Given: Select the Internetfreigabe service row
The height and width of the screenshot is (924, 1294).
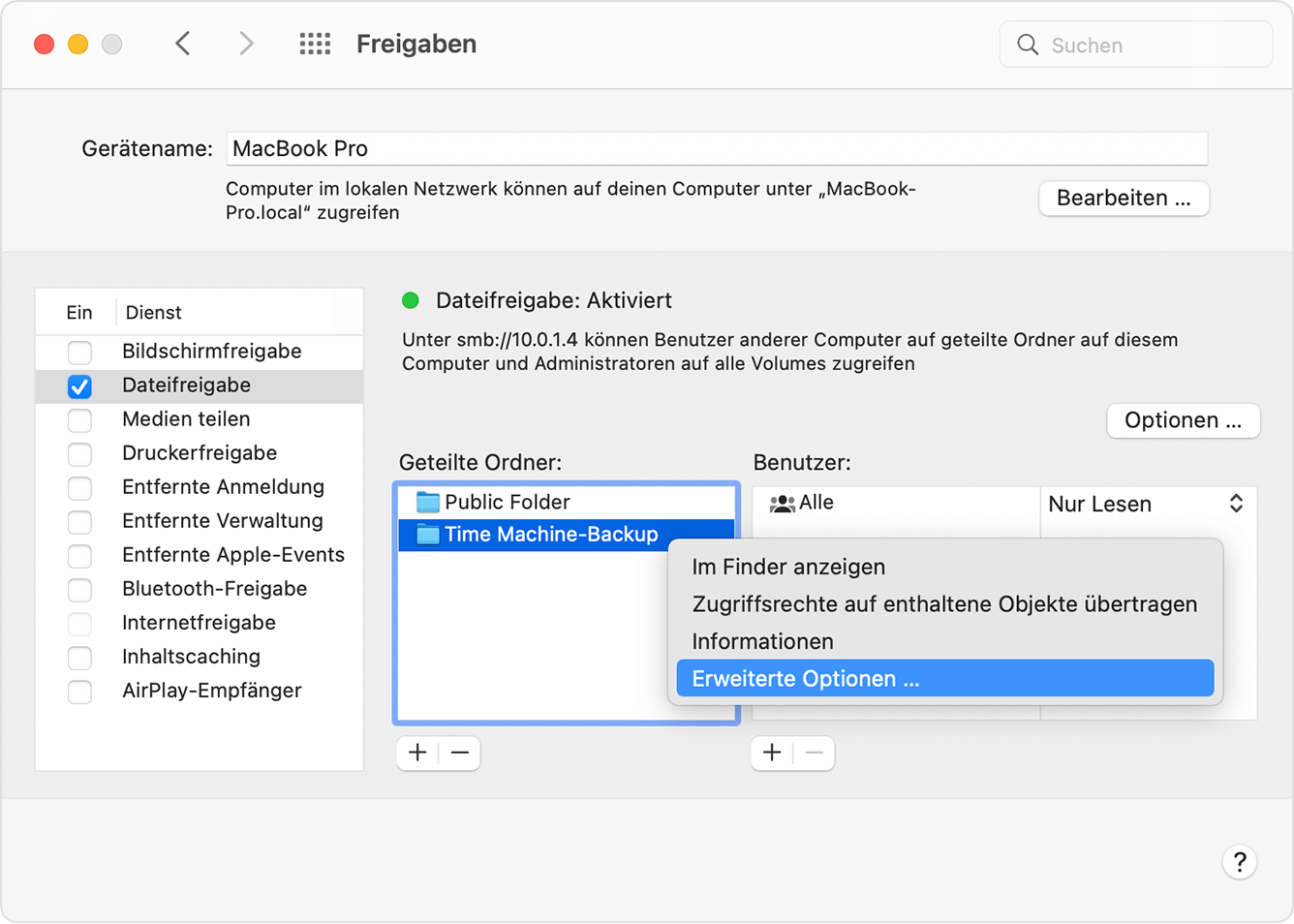Looking at the screenshot, I should point(200,623).
